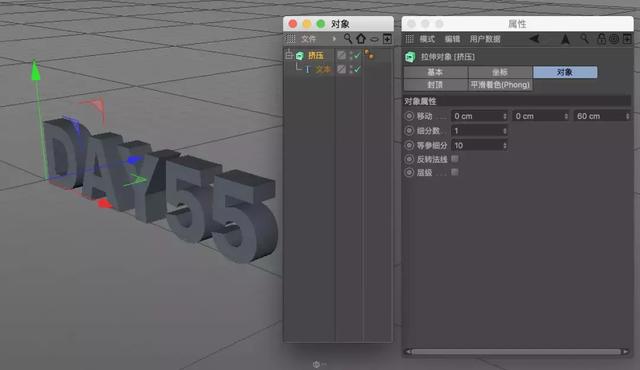Click the text spline icon beside 文本
640x370 pixels.
pos(308,70)
